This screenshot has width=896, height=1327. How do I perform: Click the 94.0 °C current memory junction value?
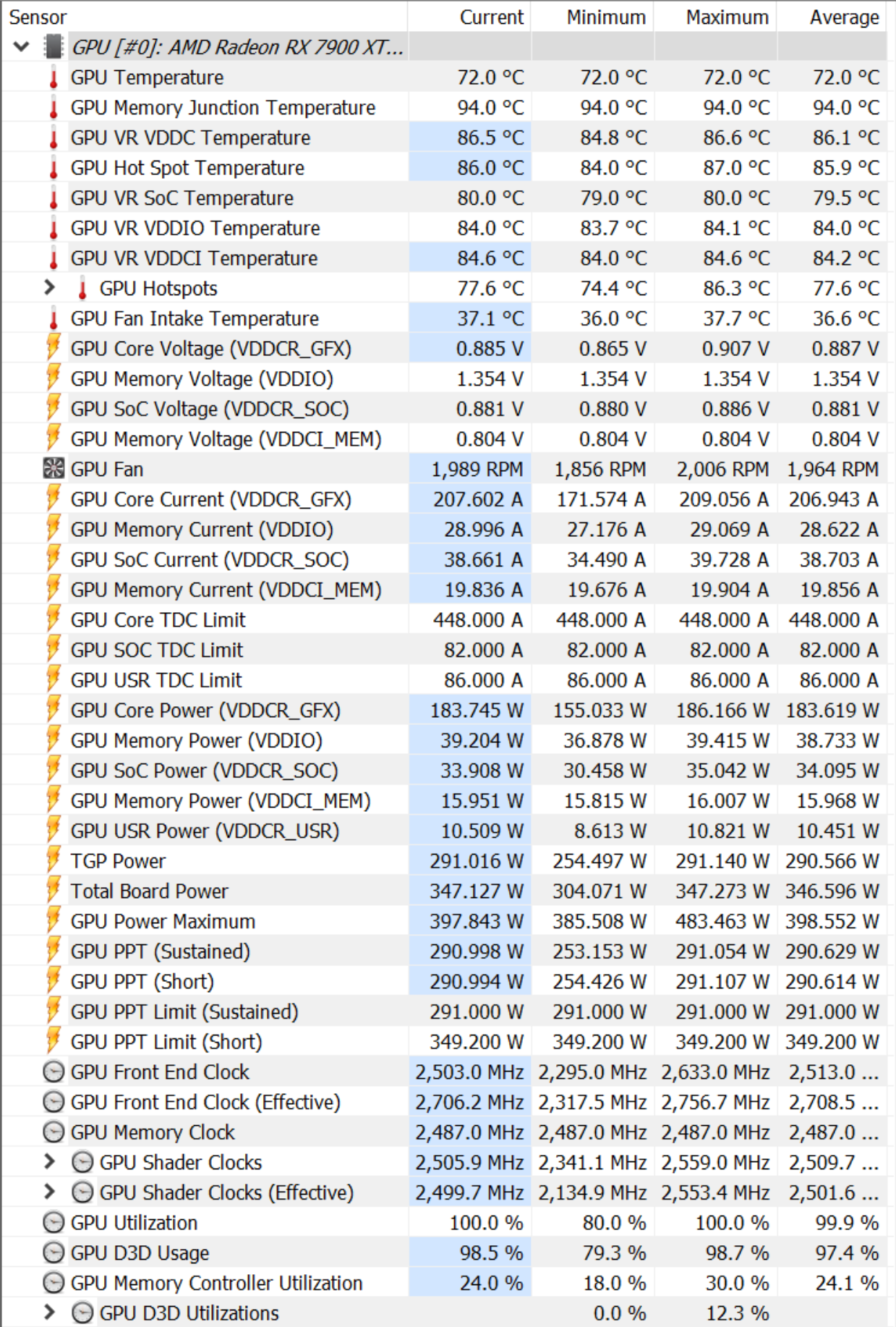(x=490, y=108)
